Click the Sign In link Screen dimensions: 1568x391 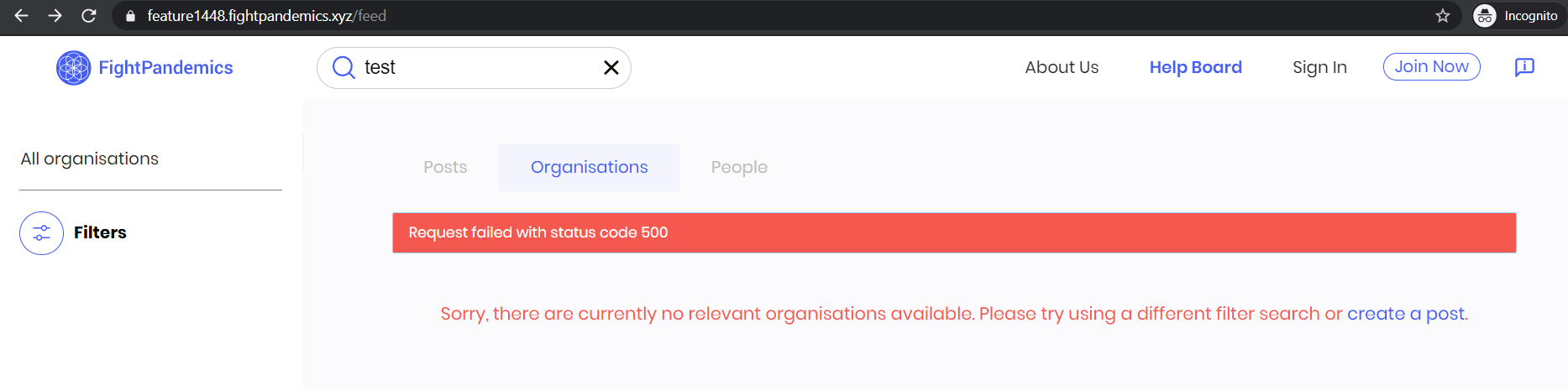pyautogui.click(x=1319, y=67)
